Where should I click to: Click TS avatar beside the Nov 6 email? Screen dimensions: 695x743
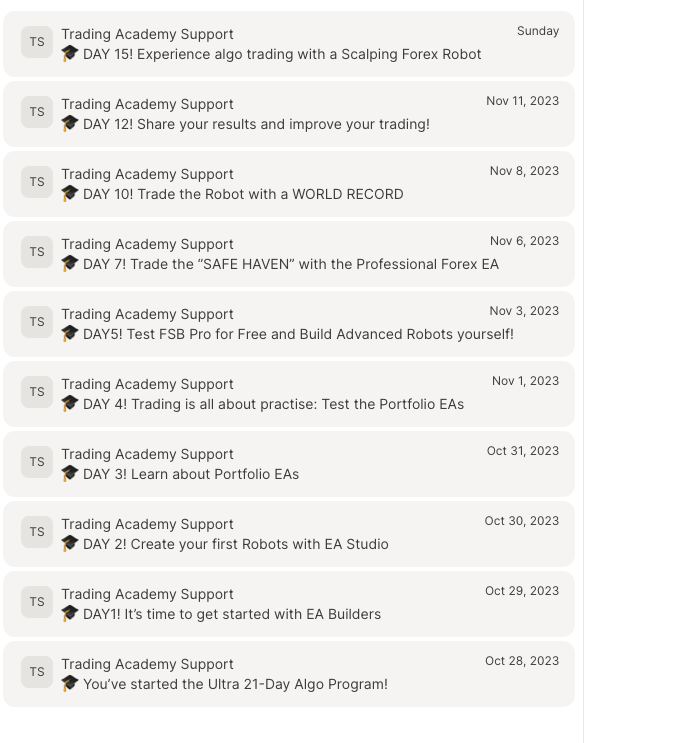tap(37, 252)
